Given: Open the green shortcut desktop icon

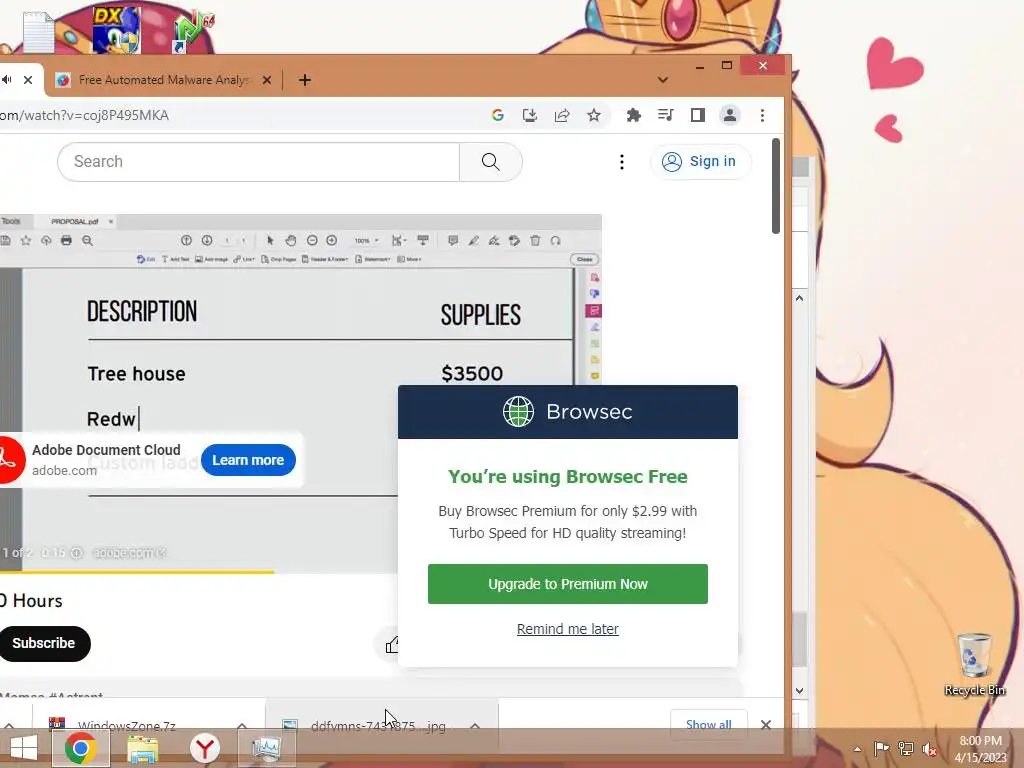Looking at the screenshot, I should [x=193, y=32].
